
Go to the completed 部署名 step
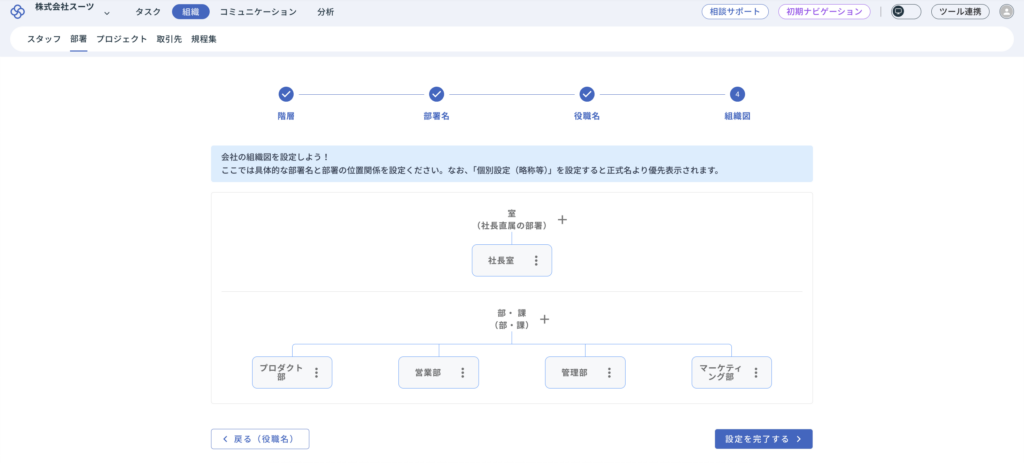pos(436,95)
